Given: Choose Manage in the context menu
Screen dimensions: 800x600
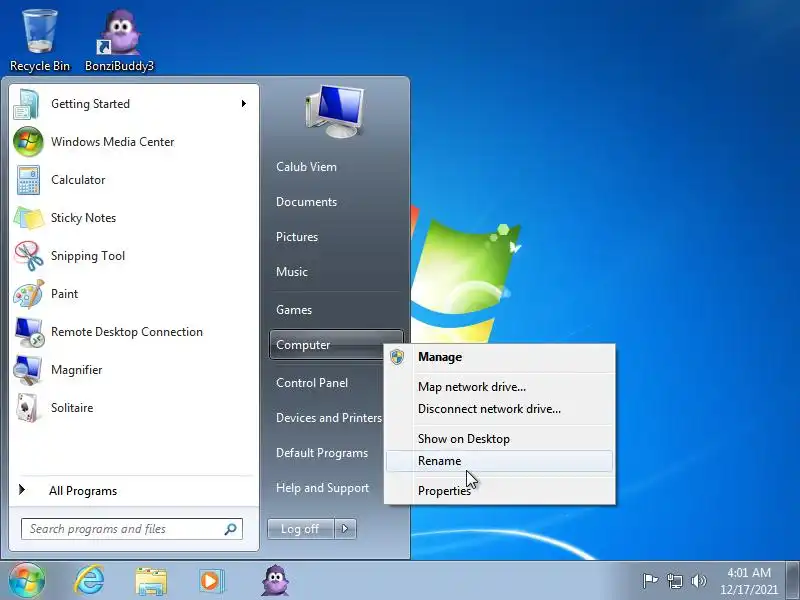Looking at the screenshot, I should coord(499,357).
